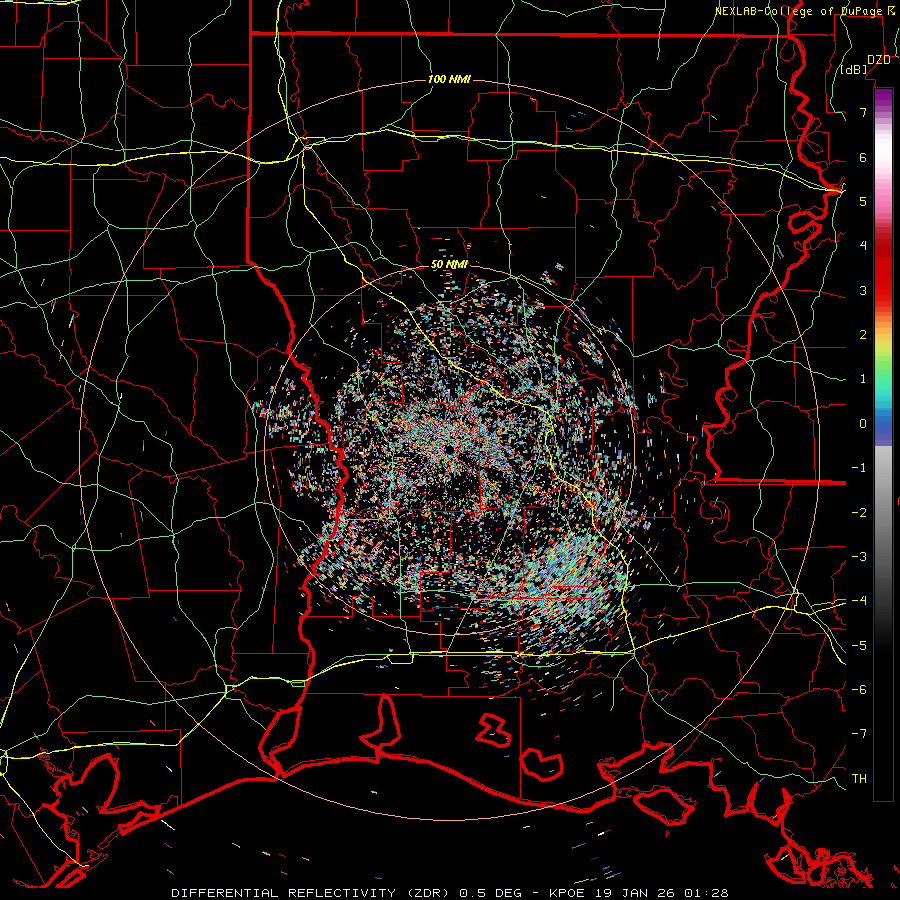Screen dimensions: 900x900
Task: Click the black radar site dot at center
Action: [449, 449]
